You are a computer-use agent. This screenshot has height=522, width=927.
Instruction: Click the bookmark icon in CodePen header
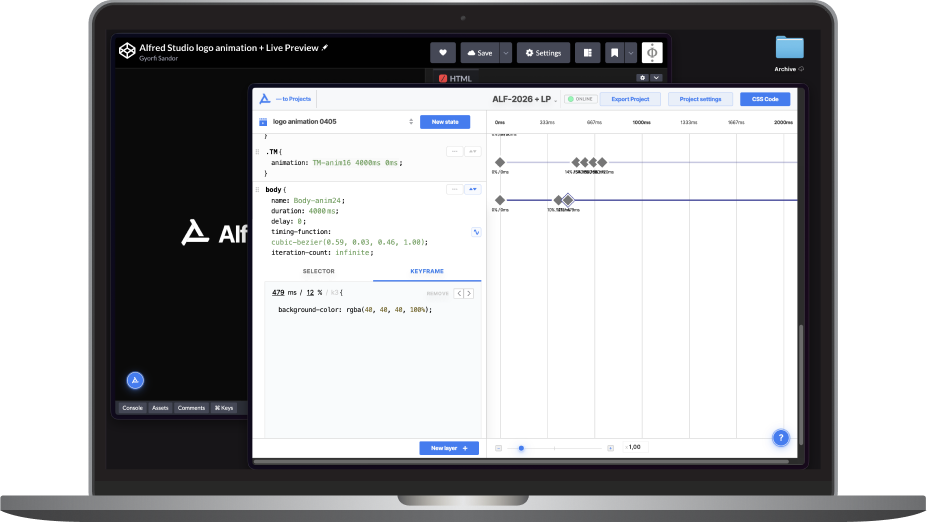click(615, 53)
